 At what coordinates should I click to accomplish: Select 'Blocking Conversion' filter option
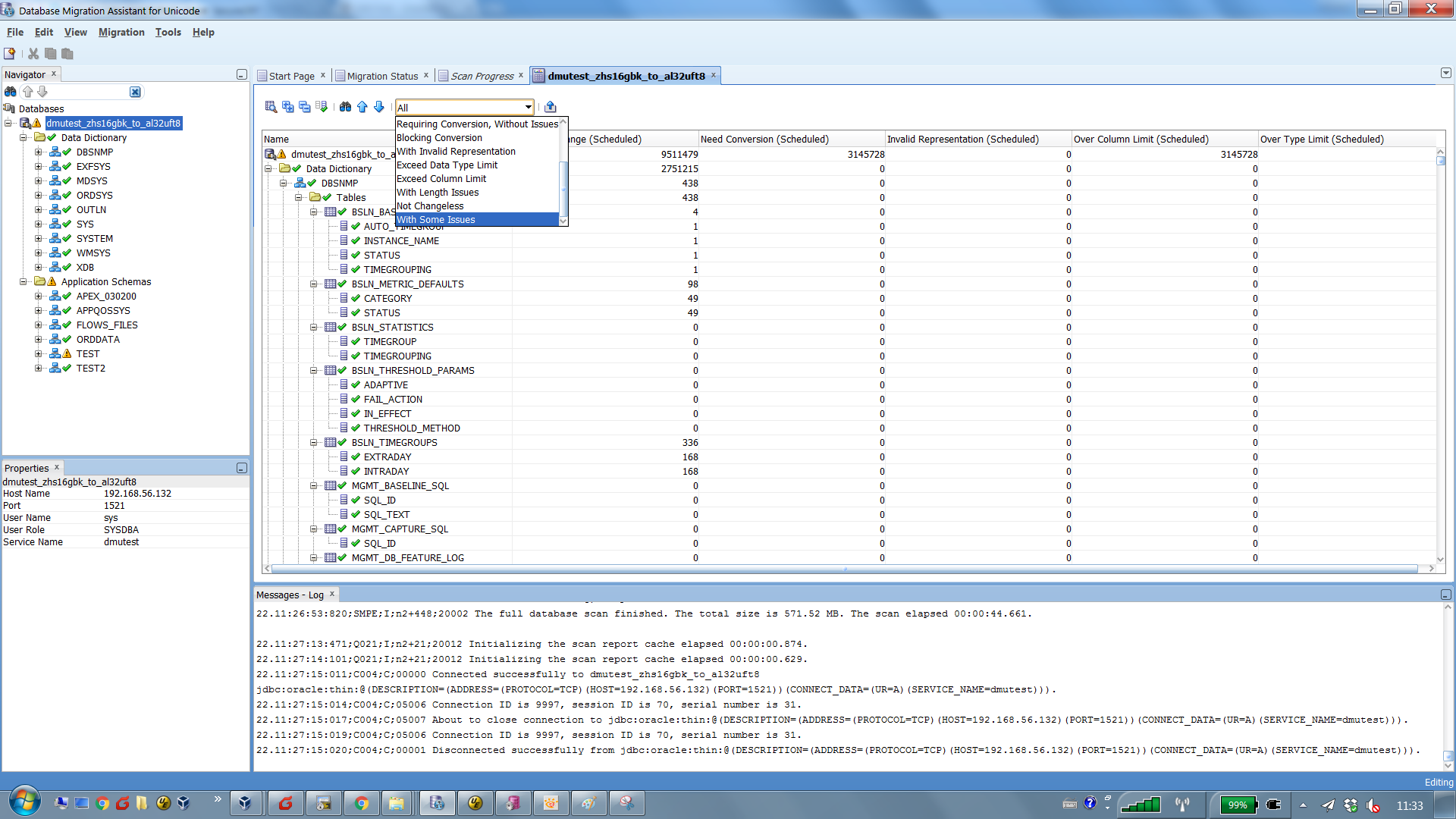pos(477,138)
